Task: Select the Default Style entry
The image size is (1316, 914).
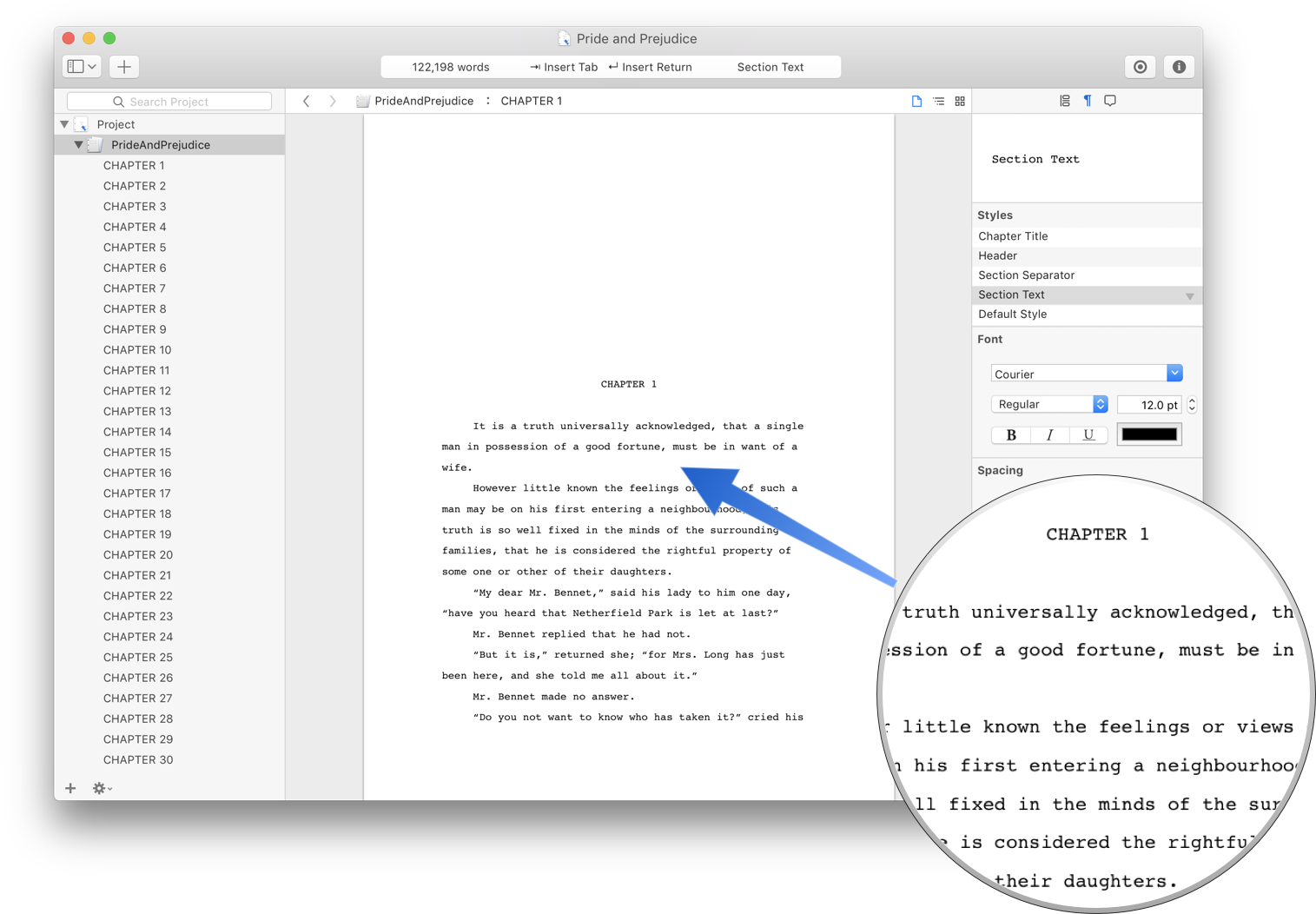Action: click(x=1088, y=315)
